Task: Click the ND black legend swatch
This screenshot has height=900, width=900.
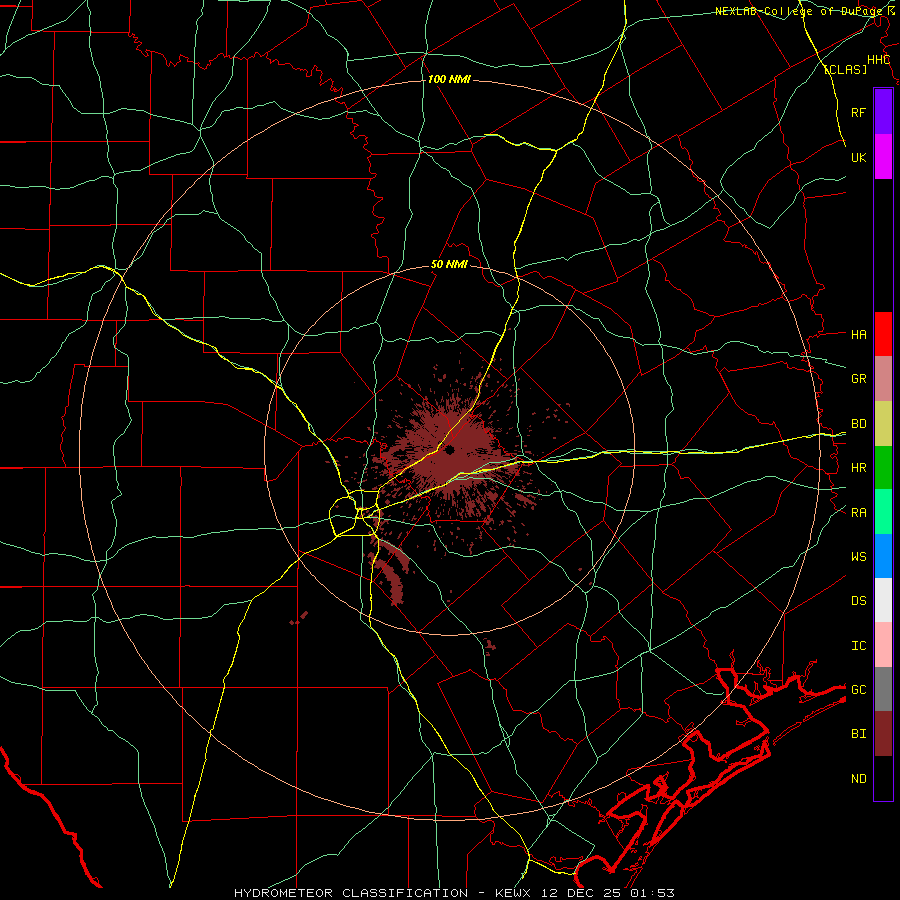Action: [x=883, y=778]
